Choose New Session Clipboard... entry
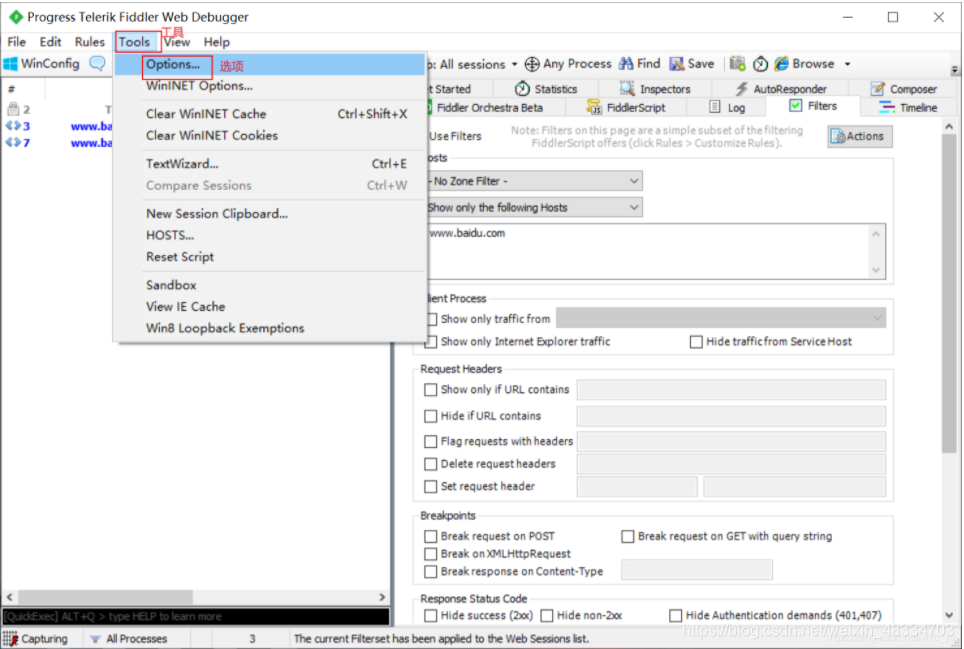Viewport: 964px width, 649px height. (x=269, y=213)
